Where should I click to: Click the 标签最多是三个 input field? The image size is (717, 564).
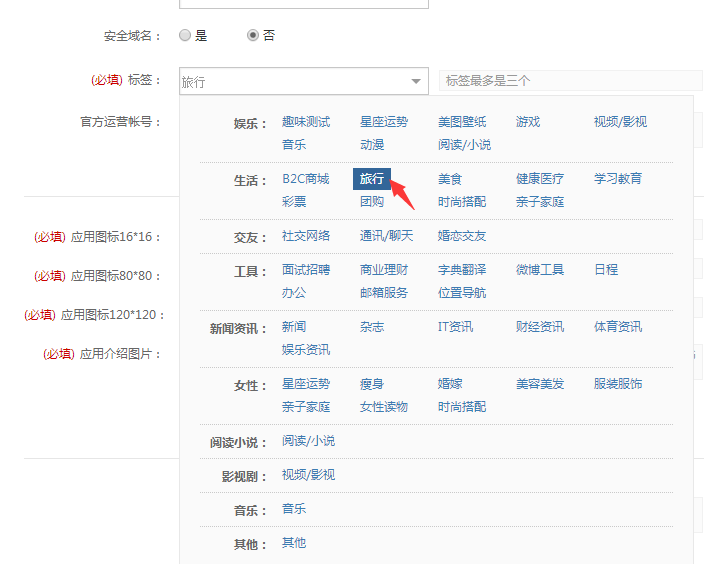coord(570,81)
